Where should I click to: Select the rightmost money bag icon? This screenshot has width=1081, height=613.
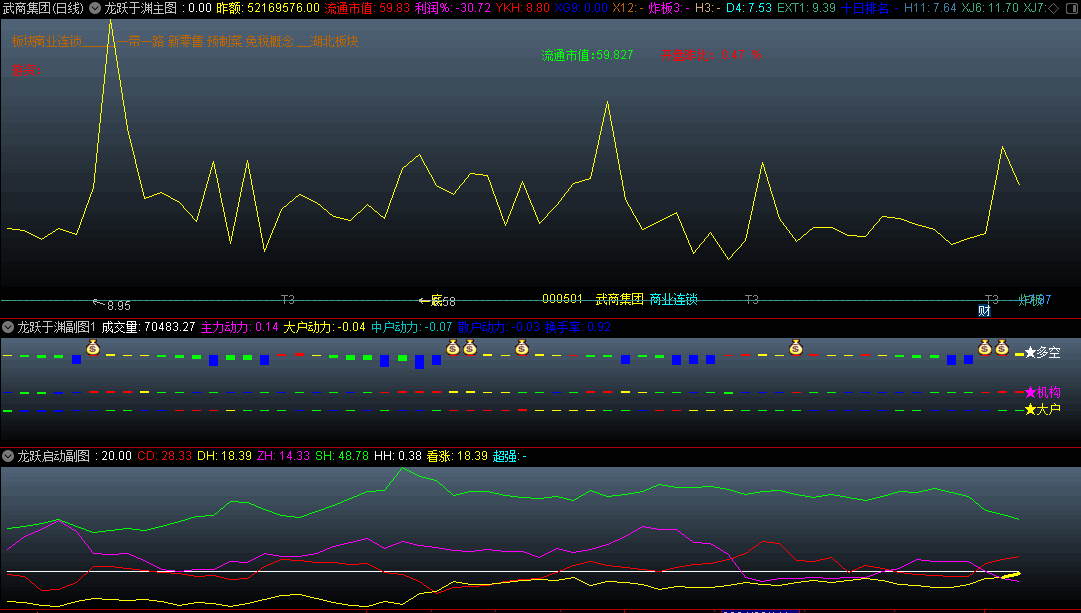pos(1001,348)
